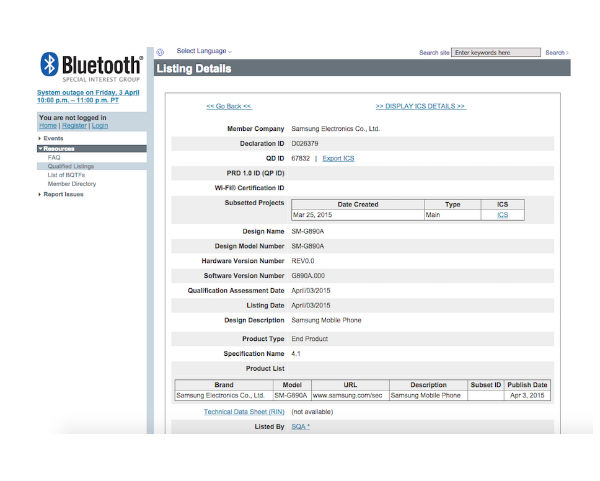Click the Search button at top right
Viewport: 600px width, 481px height.
(557, 52)
